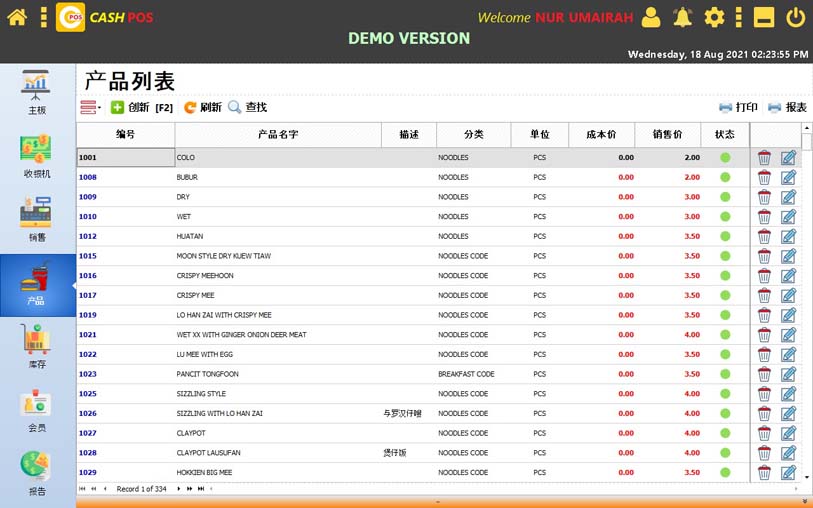Image resolution: width=813 pixels, height=508 pixels.
Task: Click scrollbar down arrow
Action: pyautogui.click(x=807, y=477)
